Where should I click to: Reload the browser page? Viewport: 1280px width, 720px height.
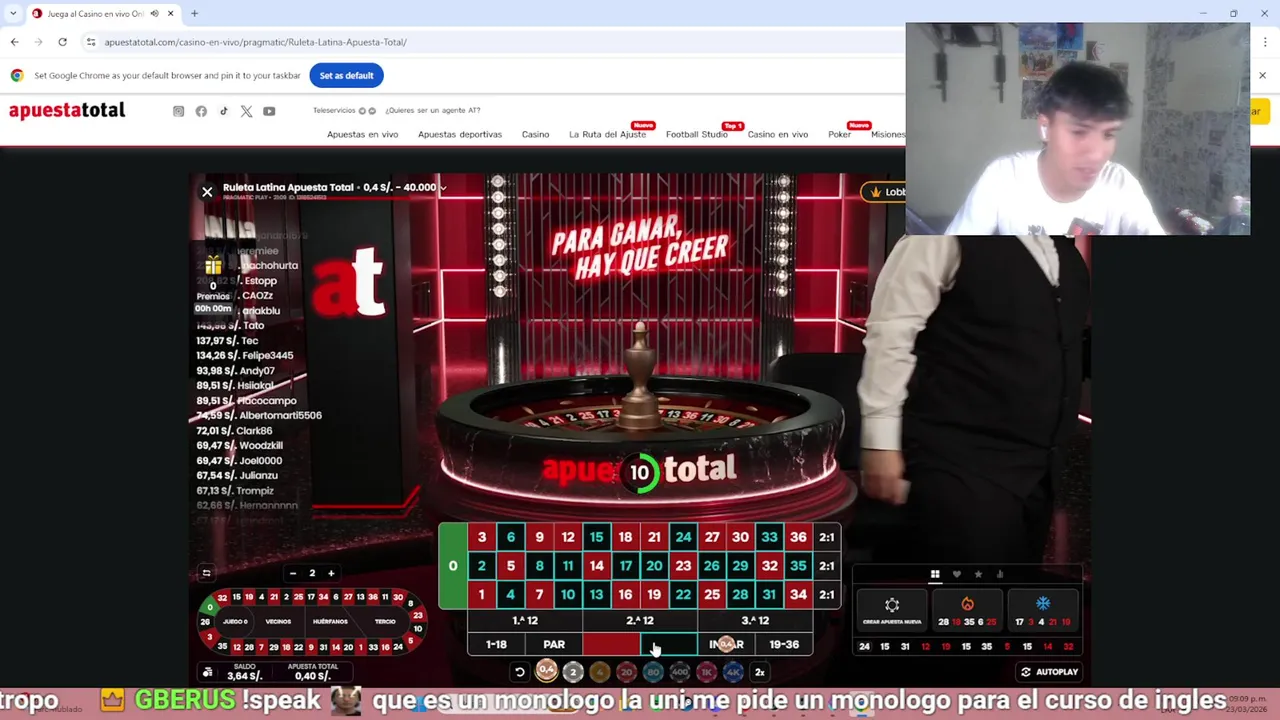(x=62, y=42)
